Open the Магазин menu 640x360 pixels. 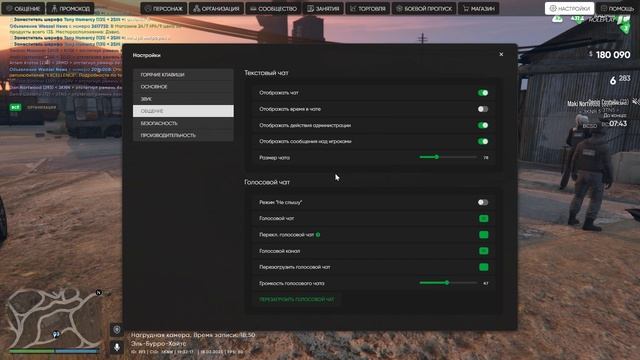(x=479, y=8)
